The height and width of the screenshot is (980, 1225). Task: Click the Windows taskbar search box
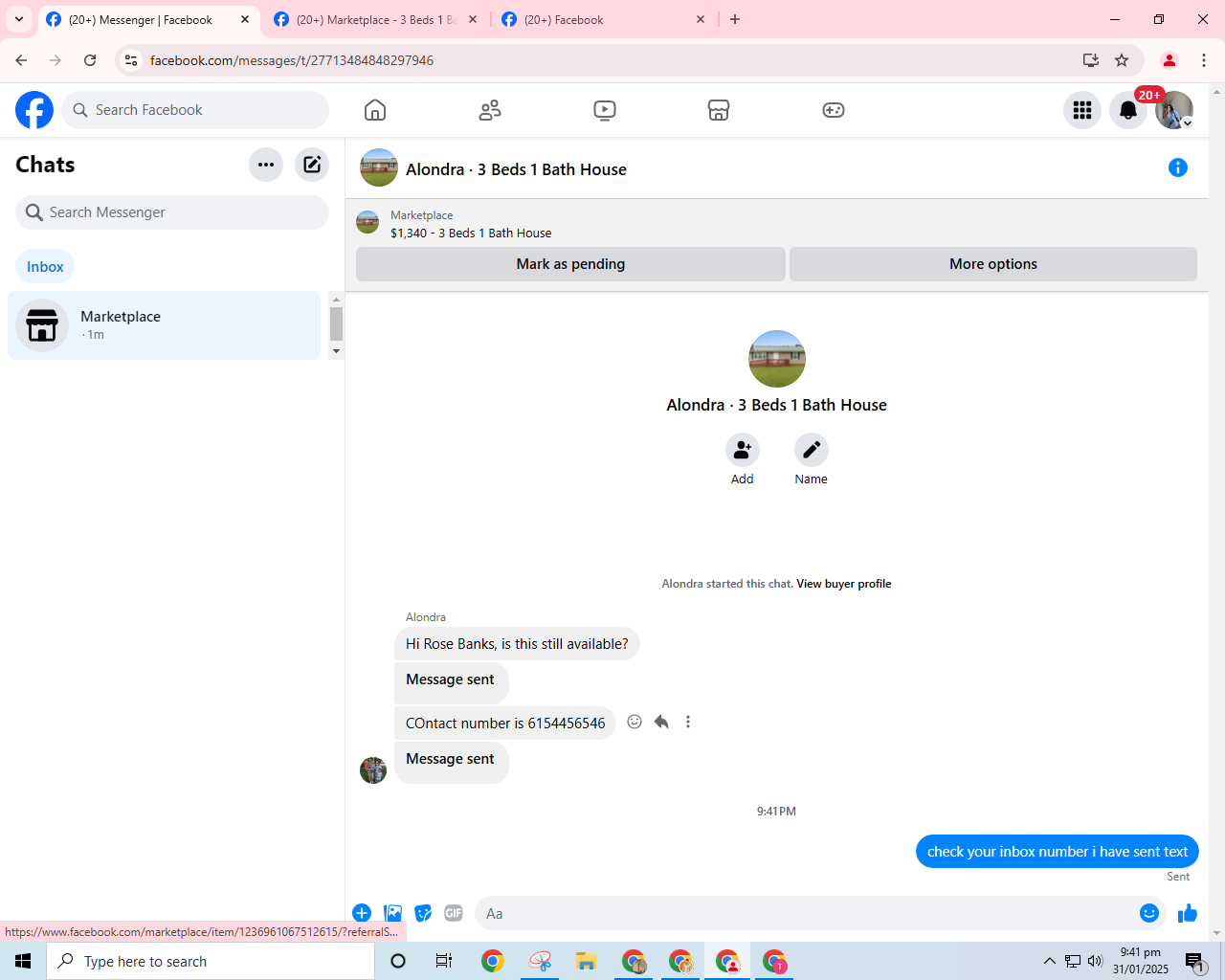point(211,961)
